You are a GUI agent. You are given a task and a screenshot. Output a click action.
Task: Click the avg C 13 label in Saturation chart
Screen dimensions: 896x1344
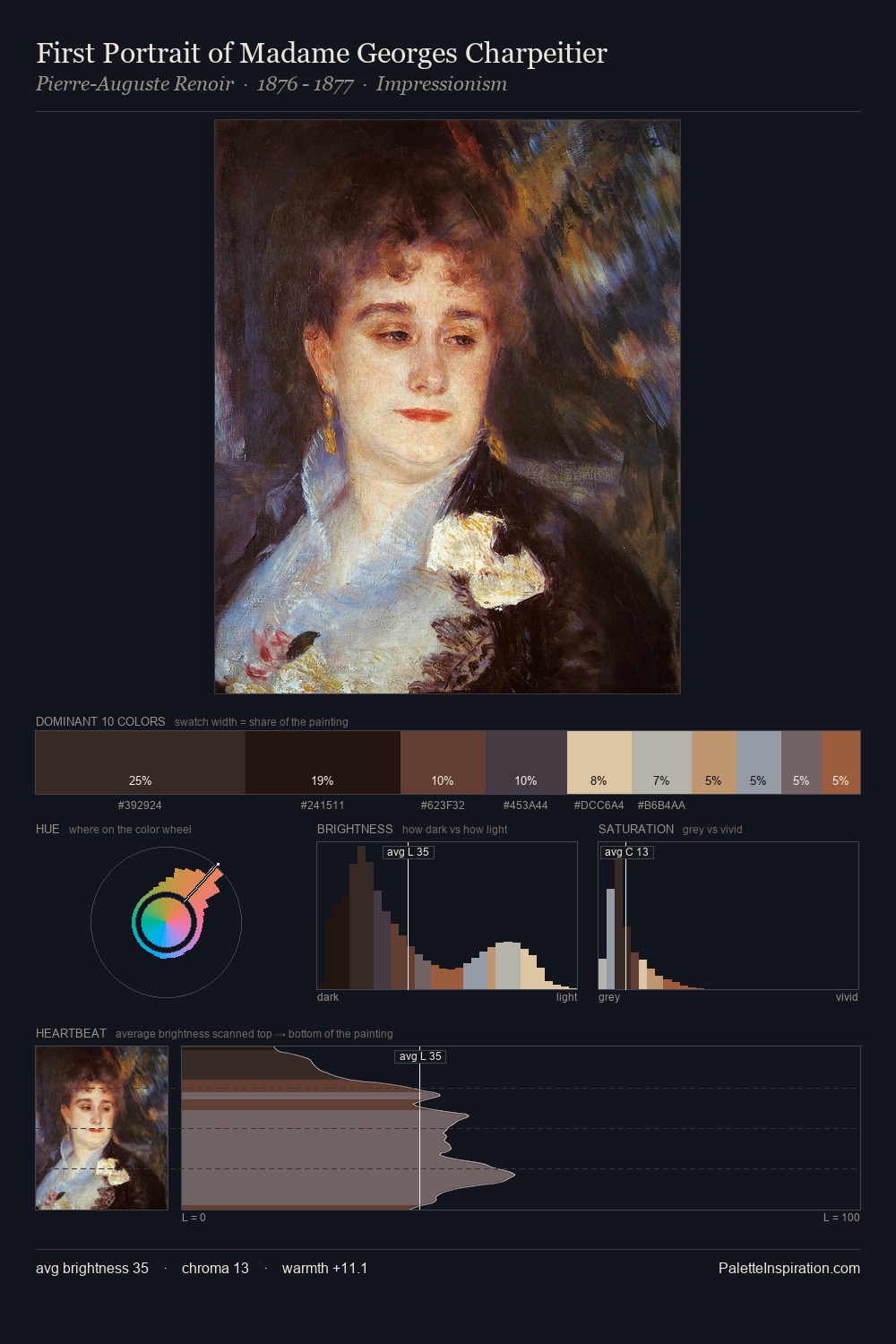pos(626,852)
